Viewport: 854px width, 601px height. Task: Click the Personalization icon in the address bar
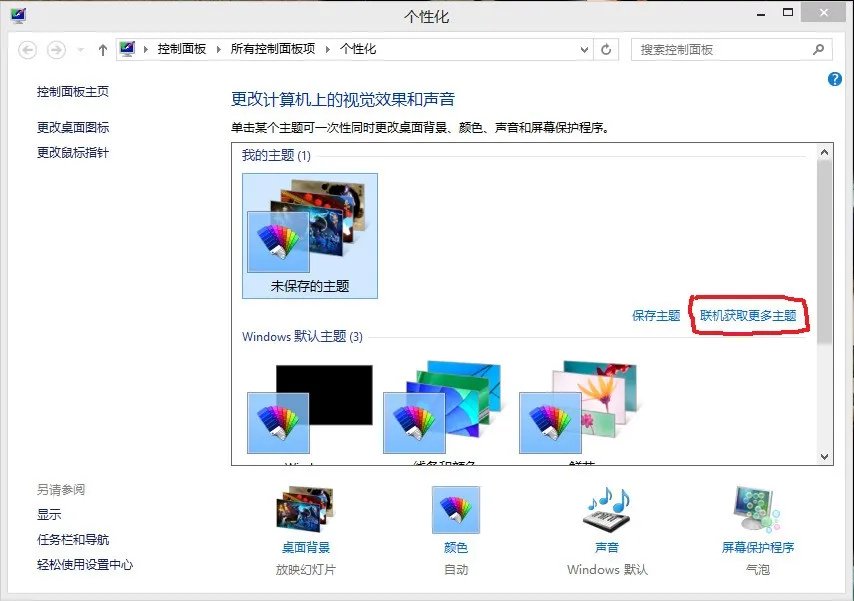(128, 47)
